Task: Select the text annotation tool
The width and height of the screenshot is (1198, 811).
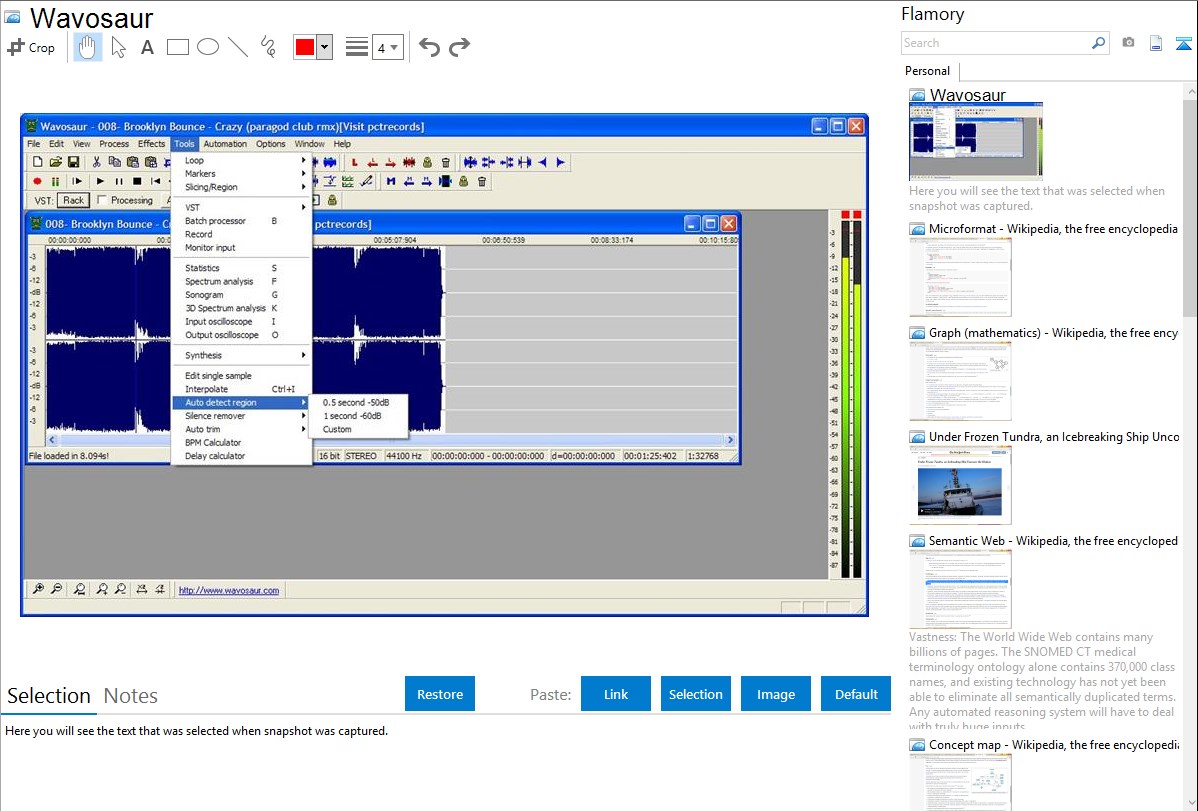Action: [x=147, y=47]
